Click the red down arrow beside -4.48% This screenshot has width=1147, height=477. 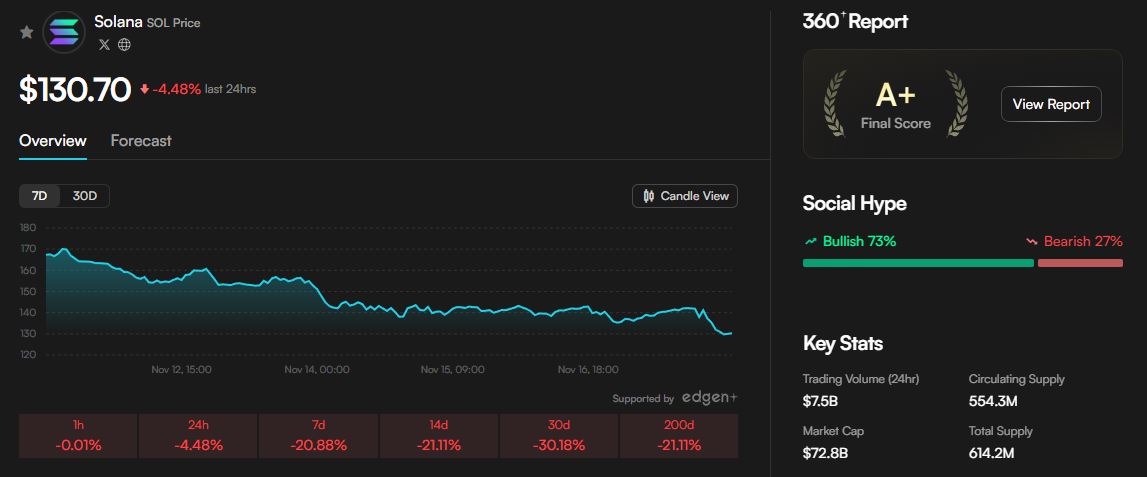(144, 89)
